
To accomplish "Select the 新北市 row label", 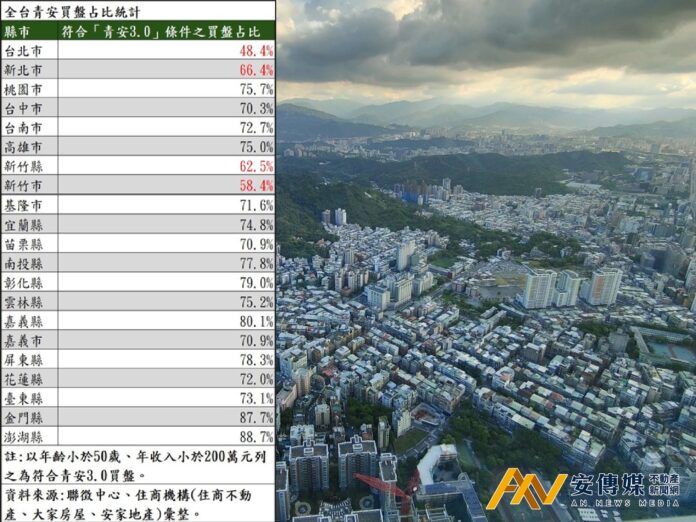I will pyautogui.click(x=23, y=70).
